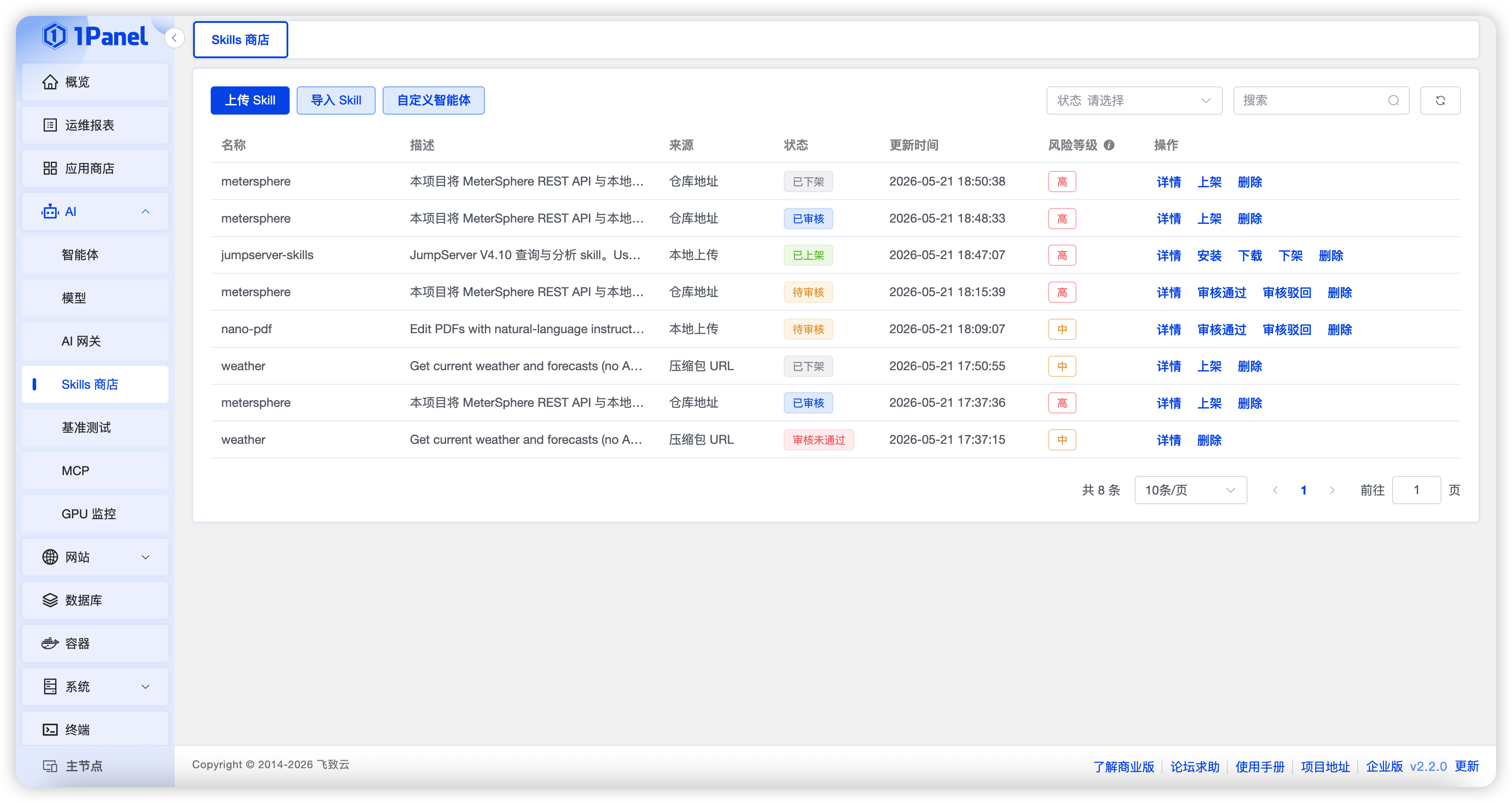Select the Skills 商店 top tab
The width and height of the screenshot is (1512, 803).
(241, 39)
